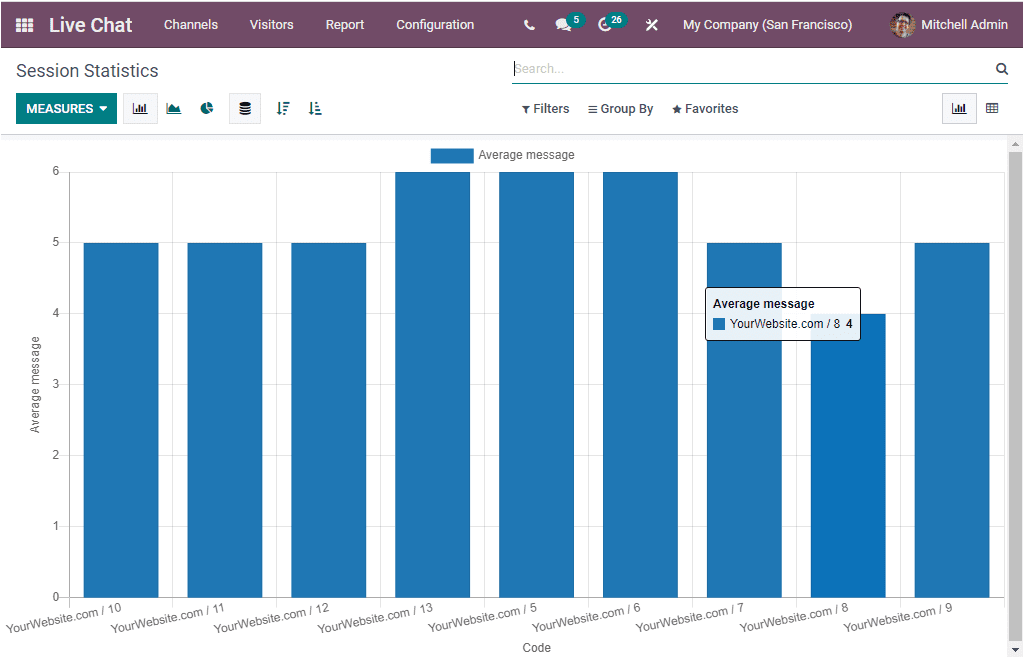Open the Group By menu

pos(620,108)
